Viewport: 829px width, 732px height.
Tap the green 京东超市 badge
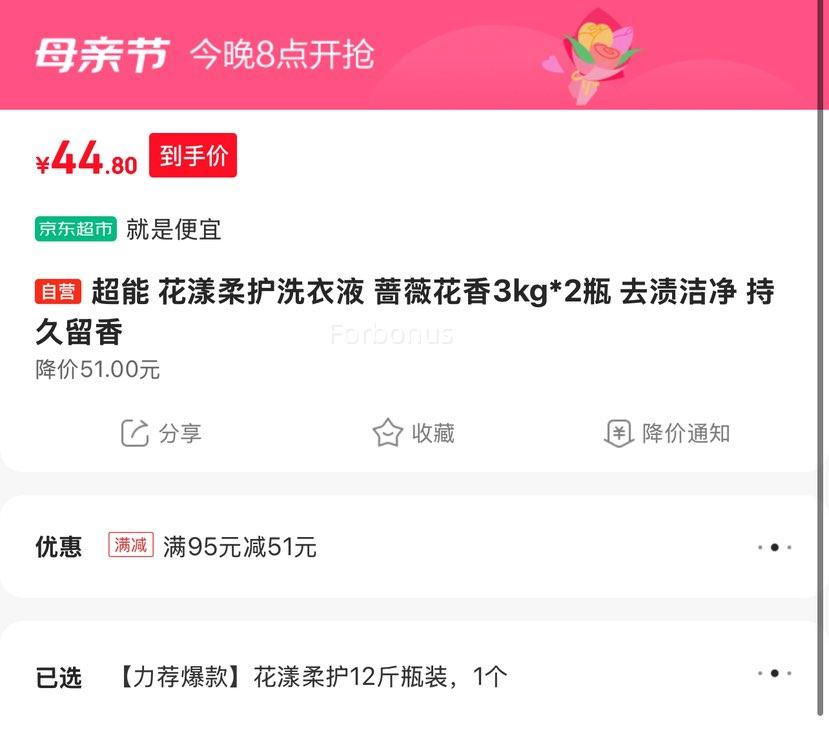76,229
